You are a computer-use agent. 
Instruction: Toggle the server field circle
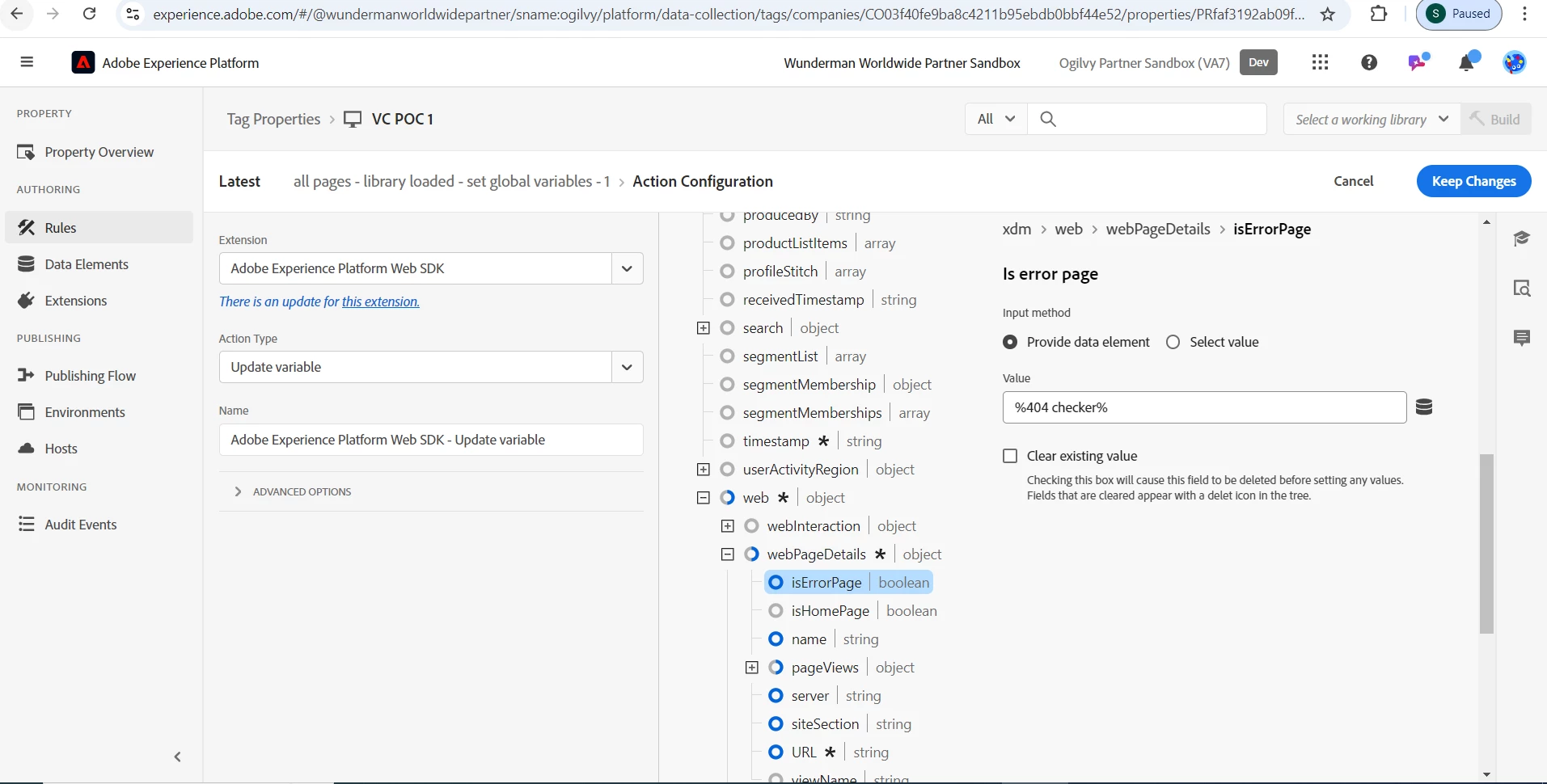(x=776, y=695)
